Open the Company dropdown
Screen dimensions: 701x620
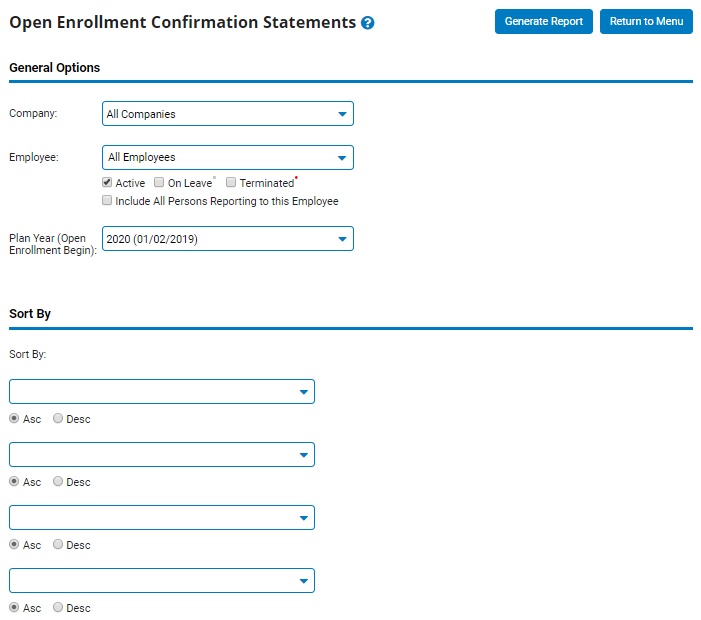coord(228,114)
